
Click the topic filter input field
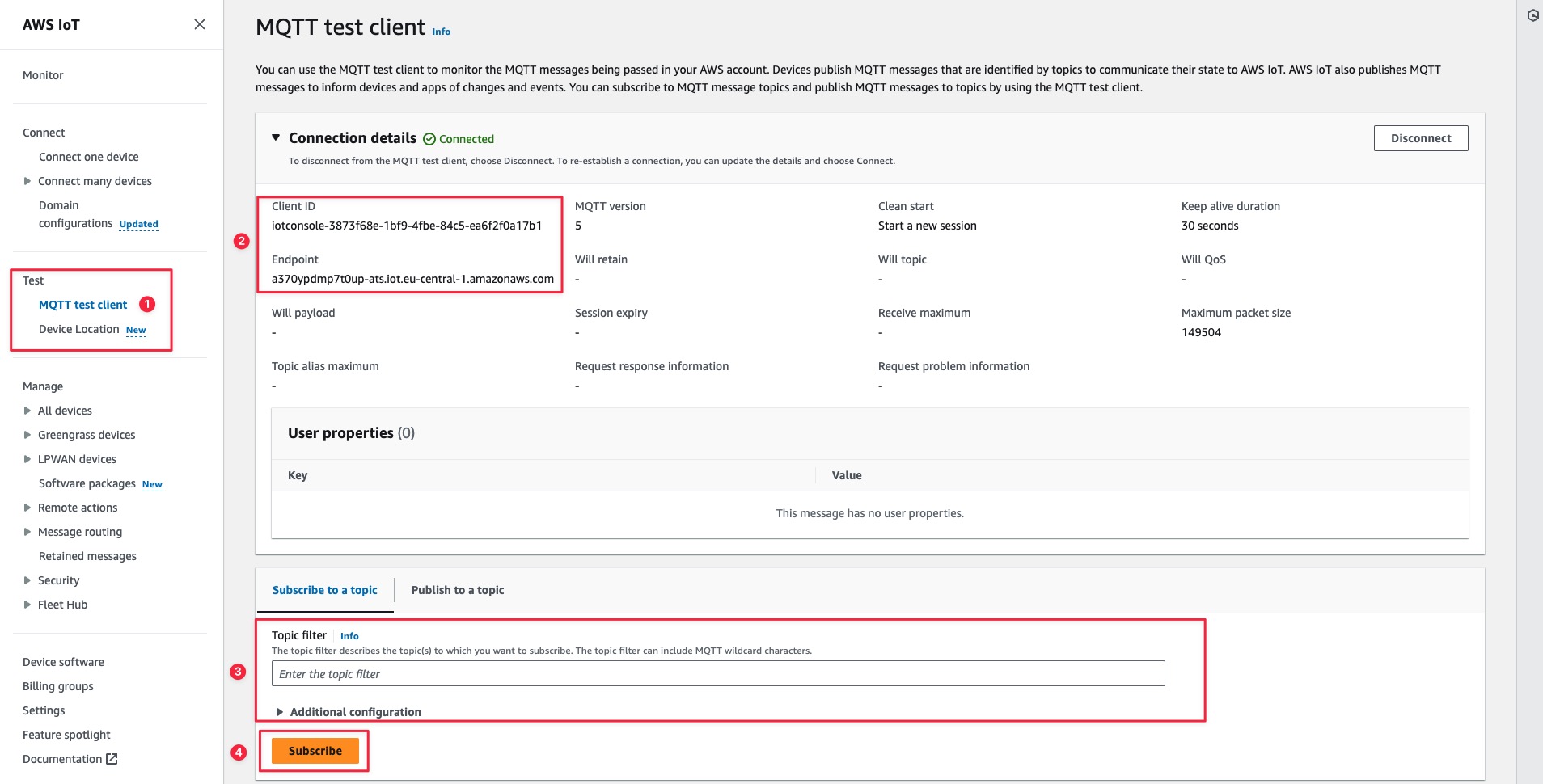click(717, 674)
